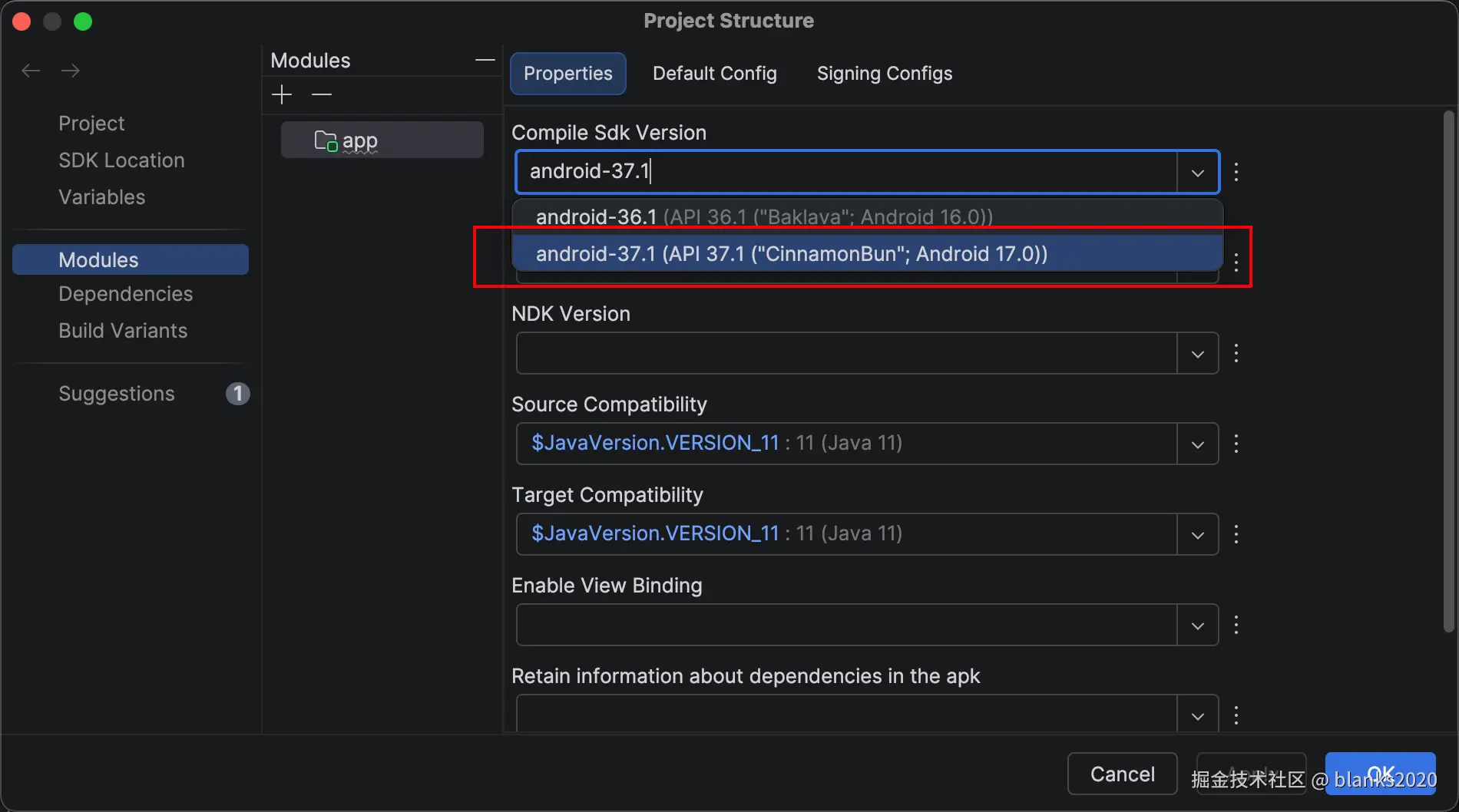Switch to Signing Configs tab

pos(885,74)
